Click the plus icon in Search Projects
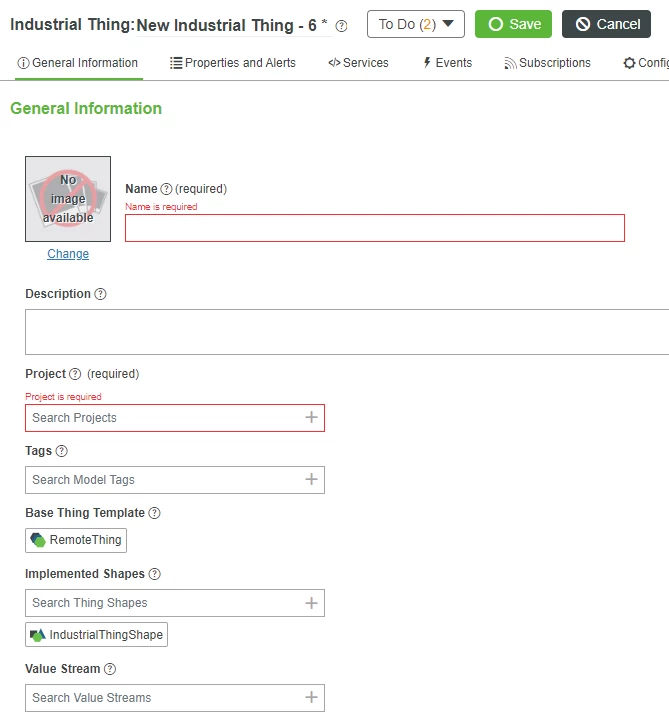 pos(311,418)
